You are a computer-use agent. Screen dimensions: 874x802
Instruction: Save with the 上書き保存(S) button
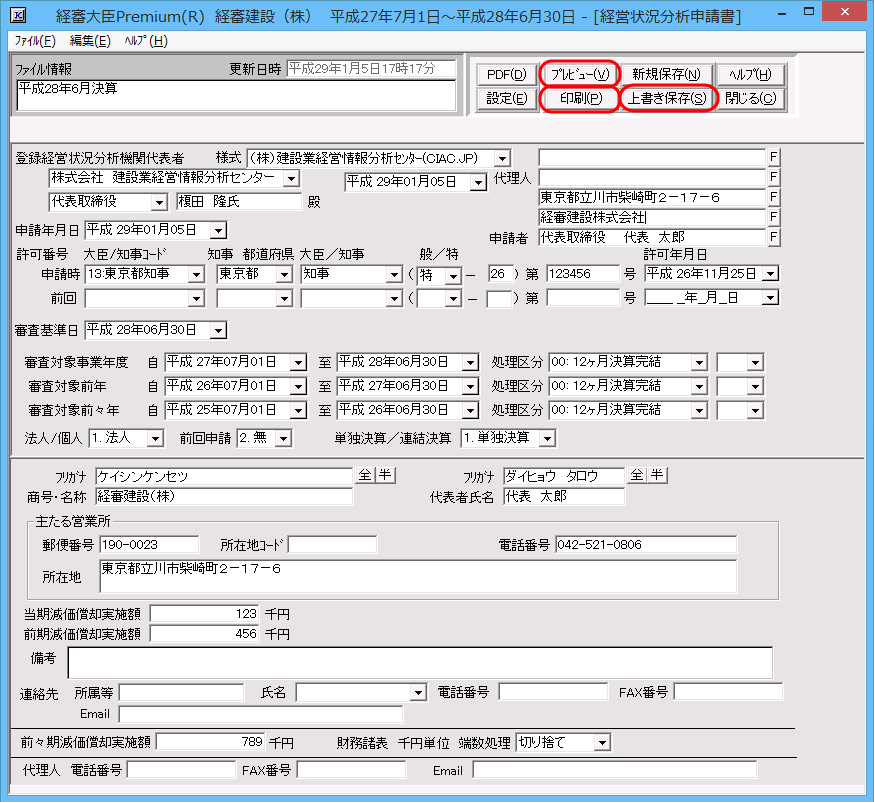[667, 98]
